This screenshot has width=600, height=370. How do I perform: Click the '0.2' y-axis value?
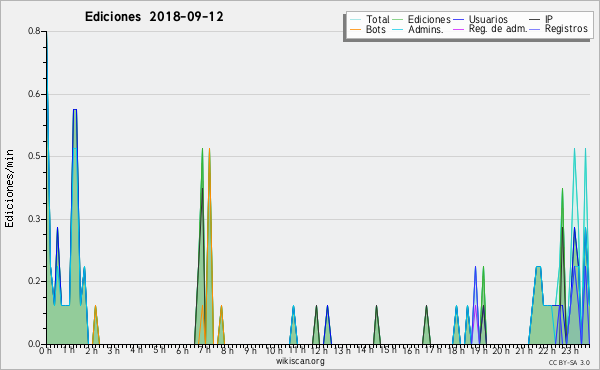click(x=34, y=281)
